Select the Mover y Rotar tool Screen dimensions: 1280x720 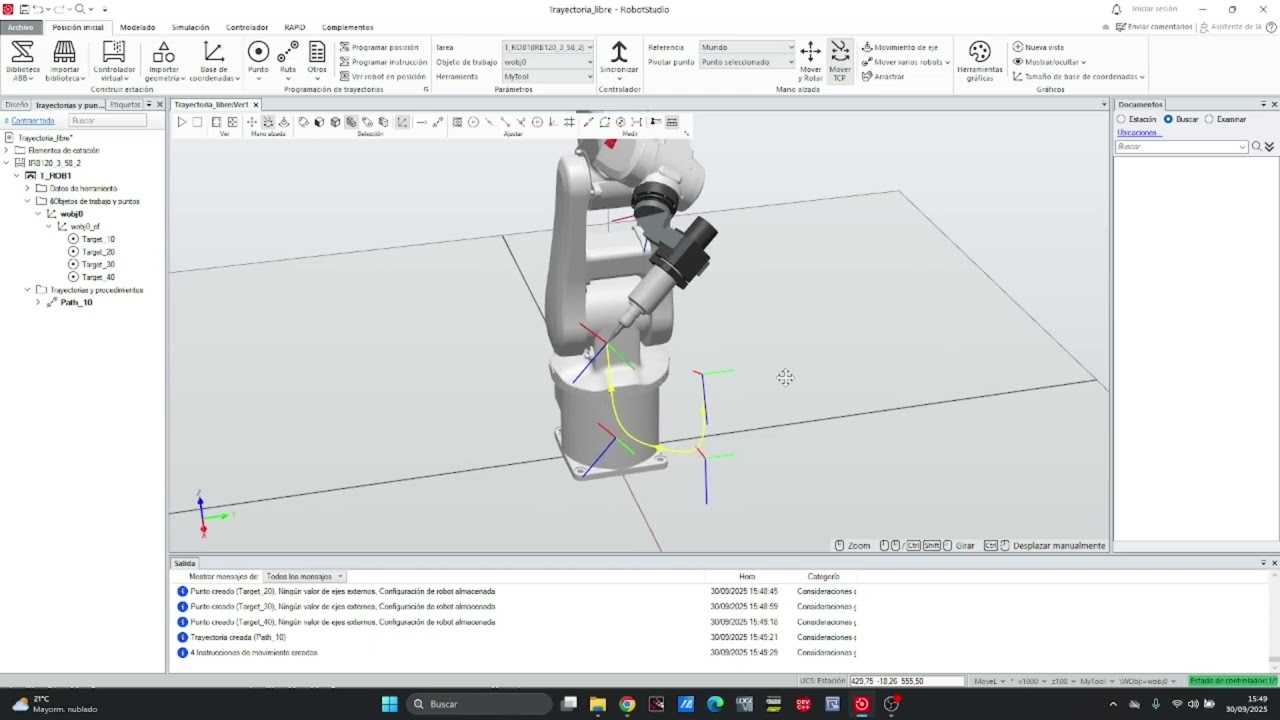pyautogui.click(x=810, y=61)
